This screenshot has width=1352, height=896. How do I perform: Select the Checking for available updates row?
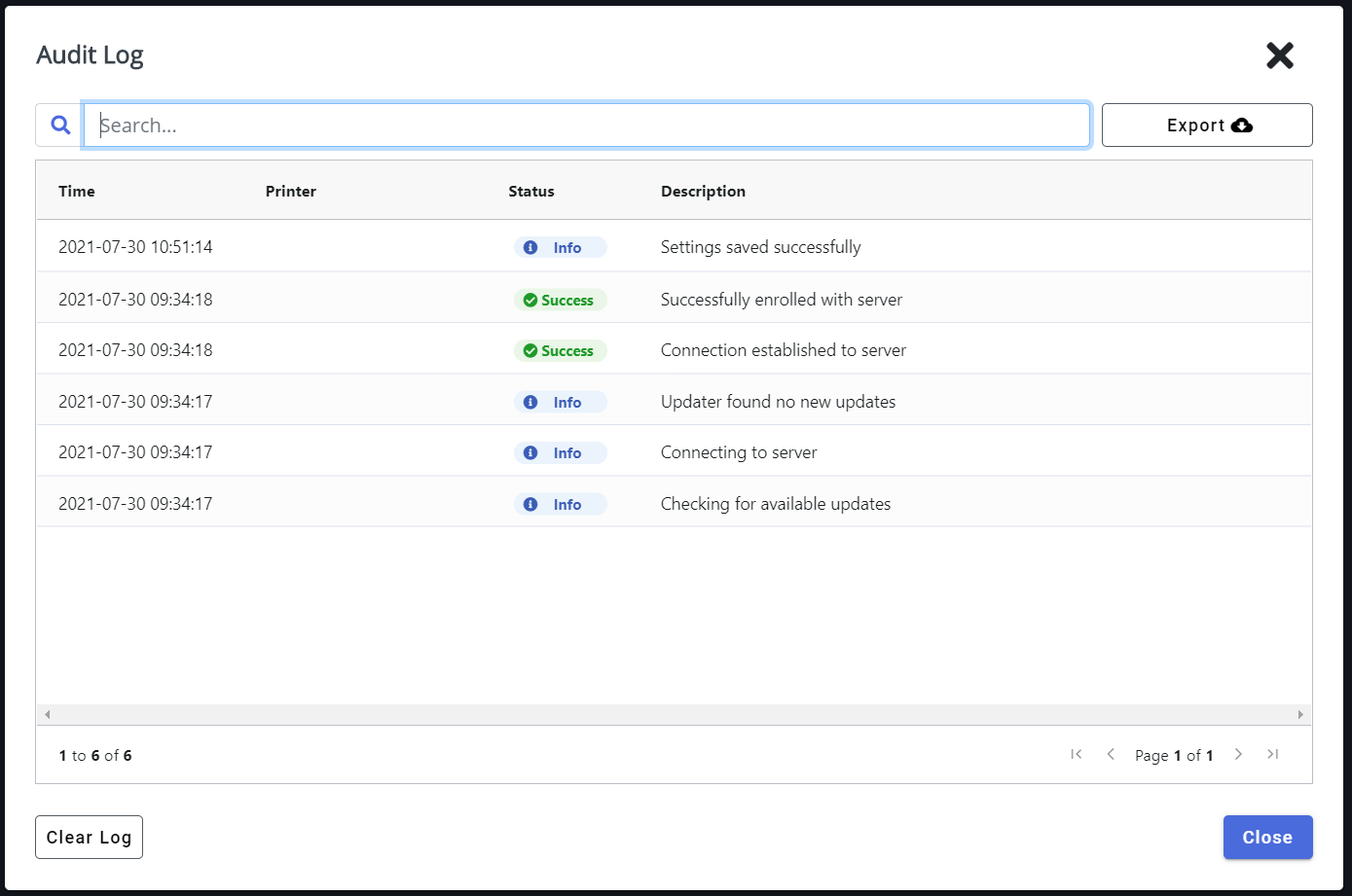click(775, 504)
